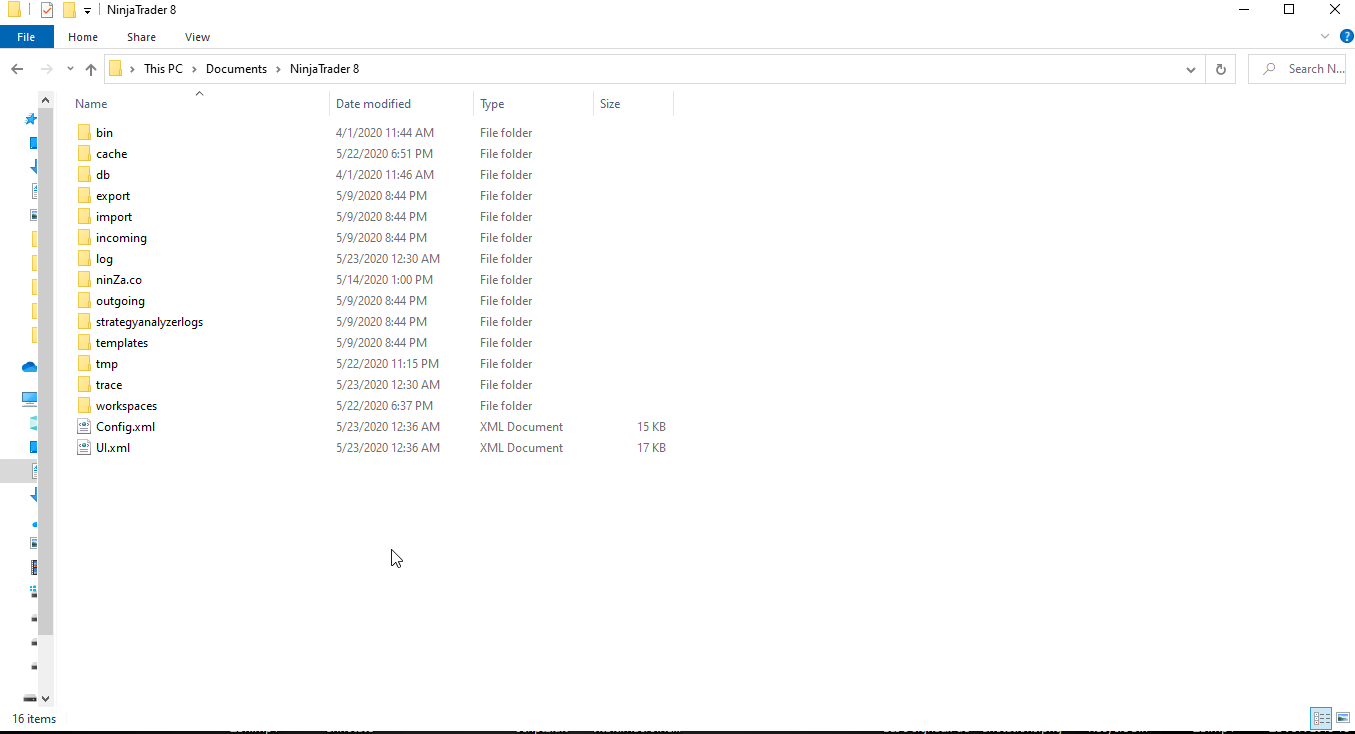Click the navigation pane scroll up arrow
Viewport: 1355px width, 734px height.
tap(45, 100)
